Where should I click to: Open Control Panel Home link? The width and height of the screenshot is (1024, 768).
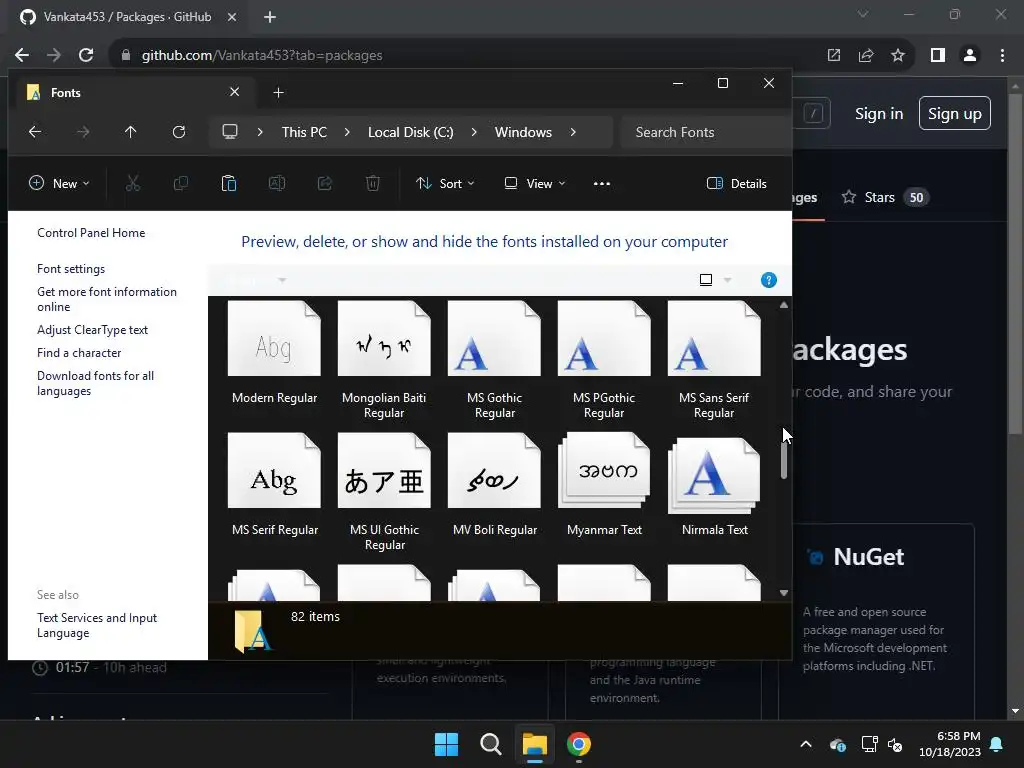(91, 232)
